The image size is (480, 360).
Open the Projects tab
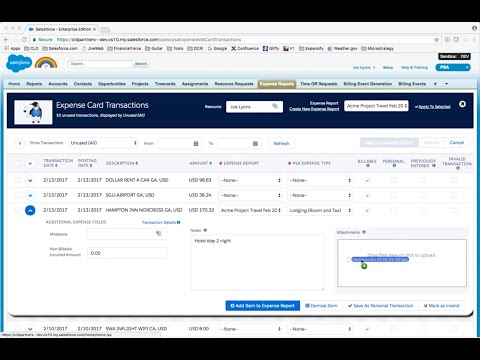pyautogui.click(x=140, y=84)
